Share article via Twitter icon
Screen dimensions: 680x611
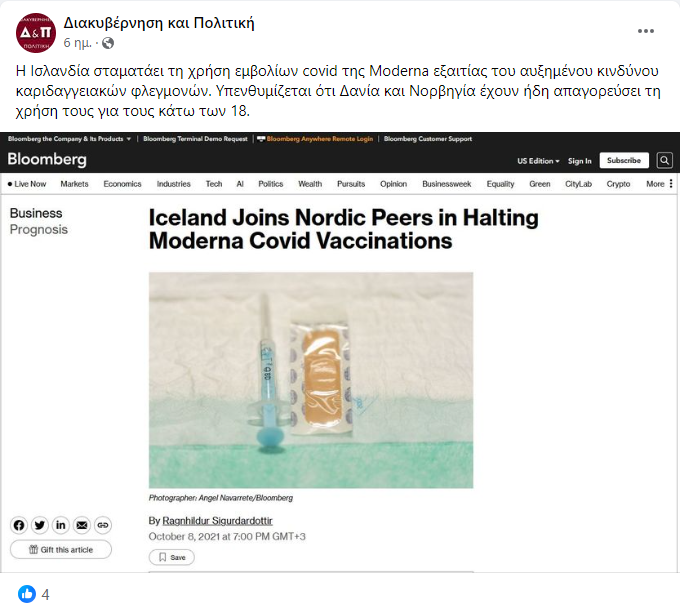[39, 525]
